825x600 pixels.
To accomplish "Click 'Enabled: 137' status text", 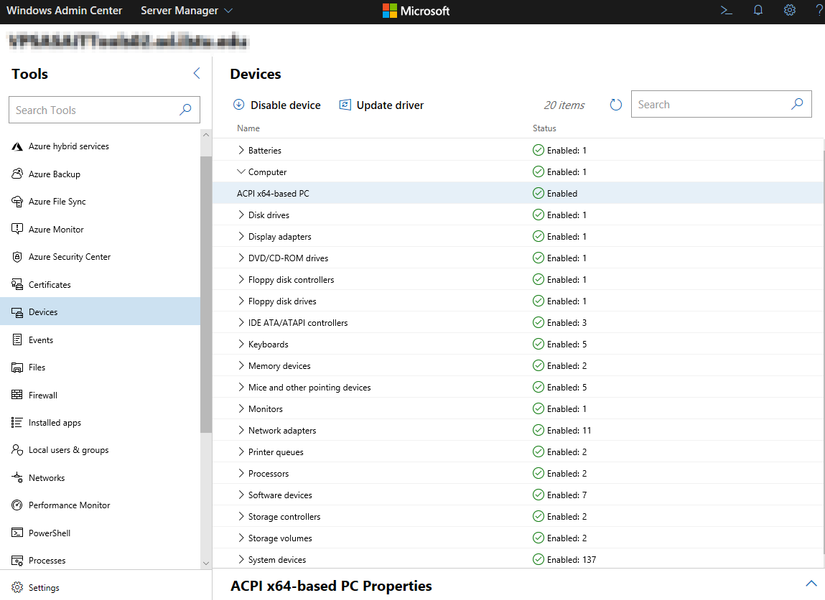I will tap(571, 559).
